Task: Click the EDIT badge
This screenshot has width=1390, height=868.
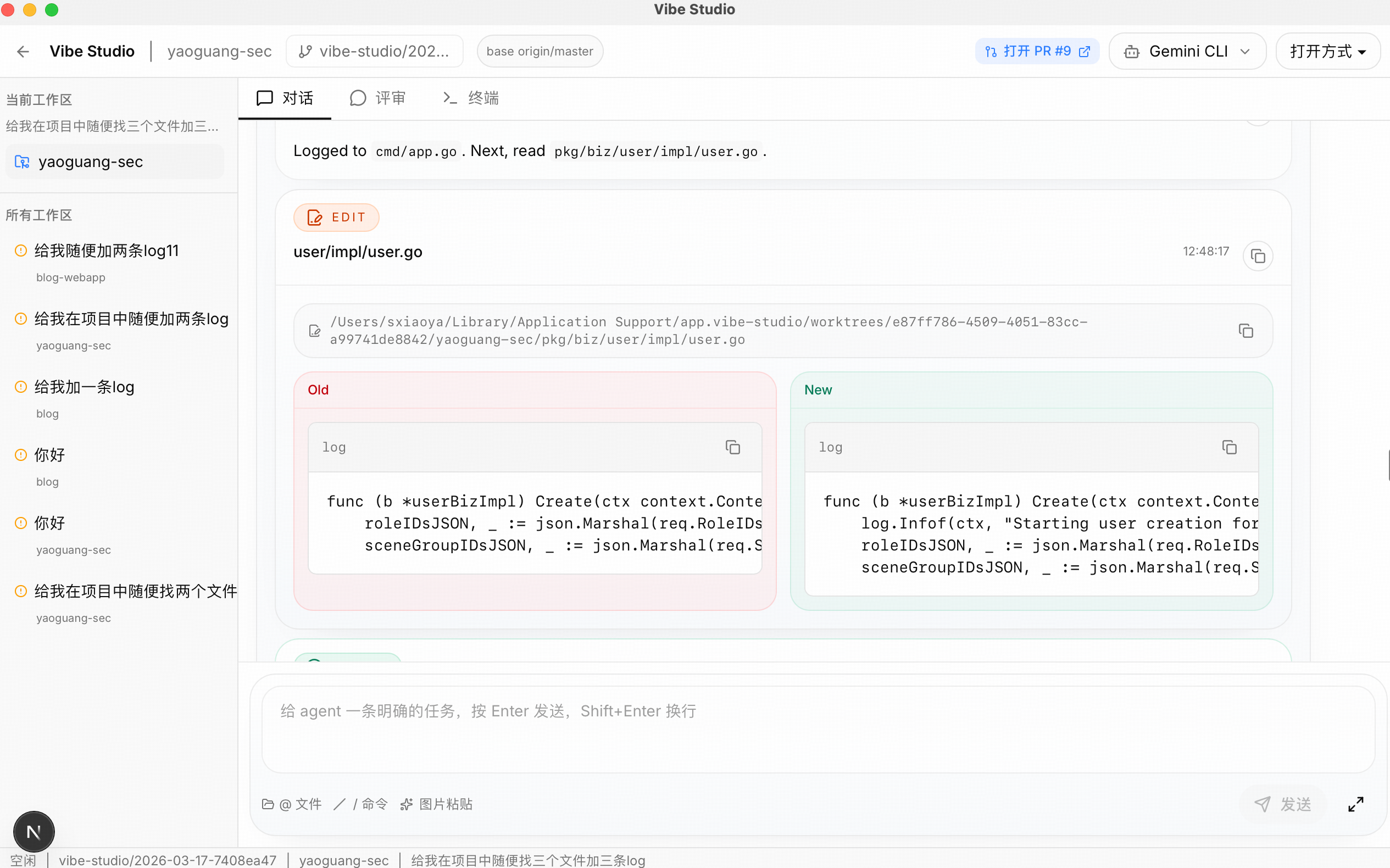Action: pos(336,218)
